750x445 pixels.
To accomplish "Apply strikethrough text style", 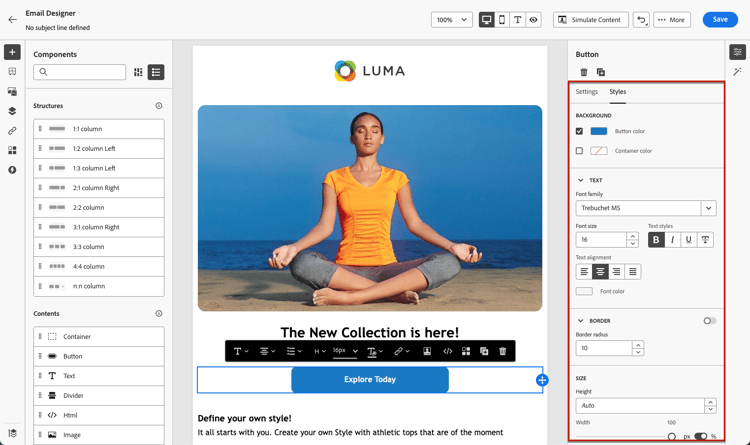I will click(705, 240).
